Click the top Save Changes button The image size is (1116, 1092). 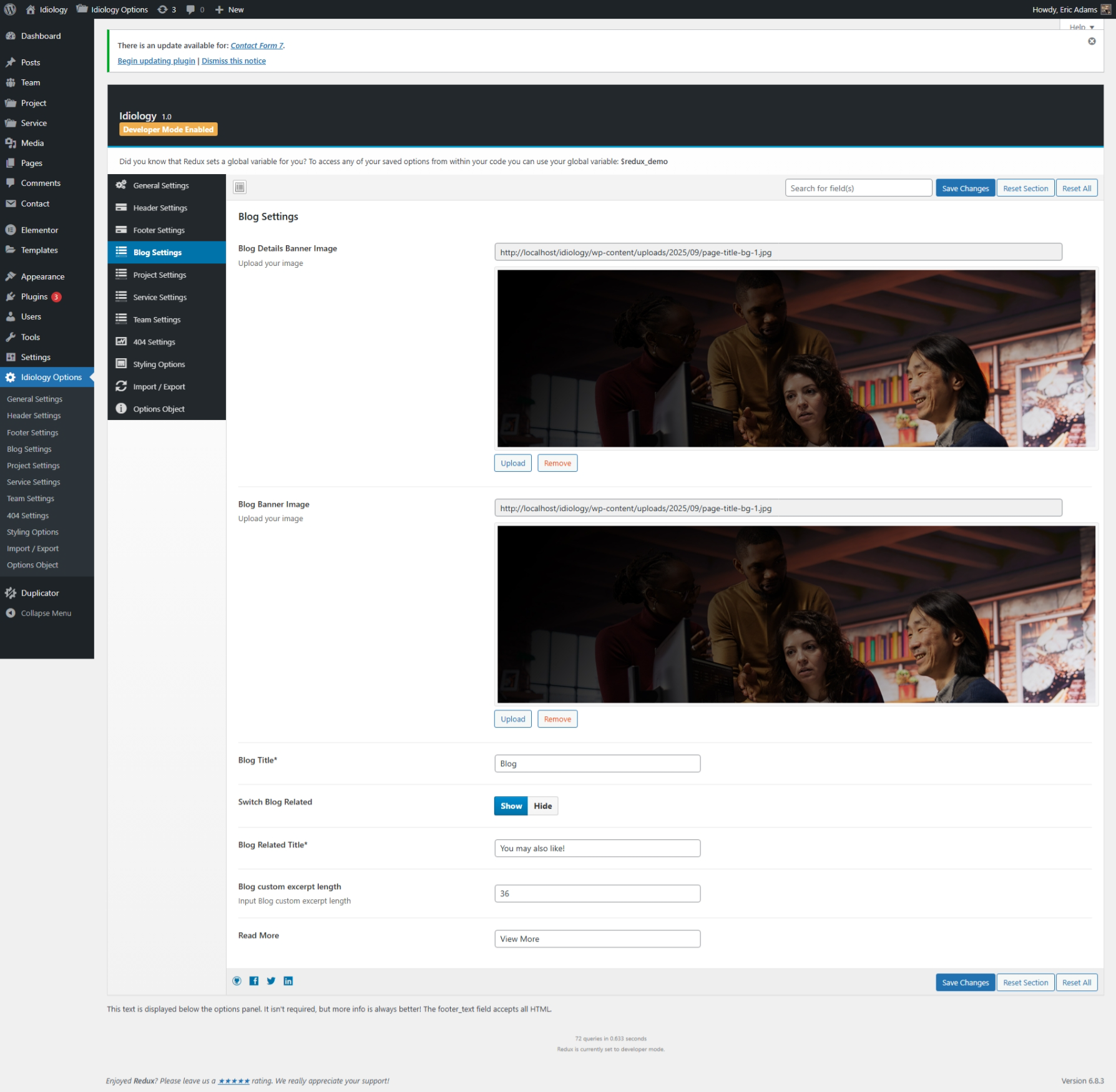coord(965,188)
